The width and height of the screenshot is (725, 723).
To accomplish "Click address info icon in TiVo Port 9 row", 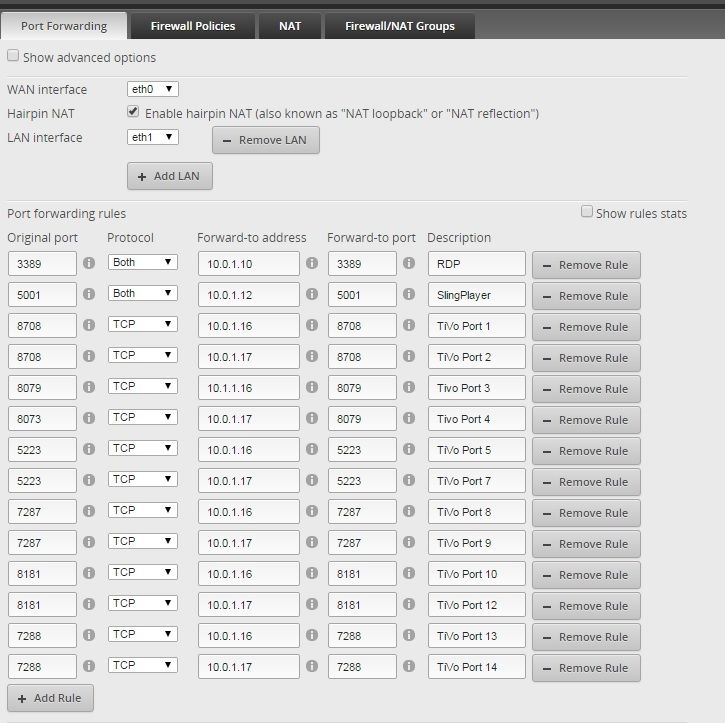I will 312,542.
